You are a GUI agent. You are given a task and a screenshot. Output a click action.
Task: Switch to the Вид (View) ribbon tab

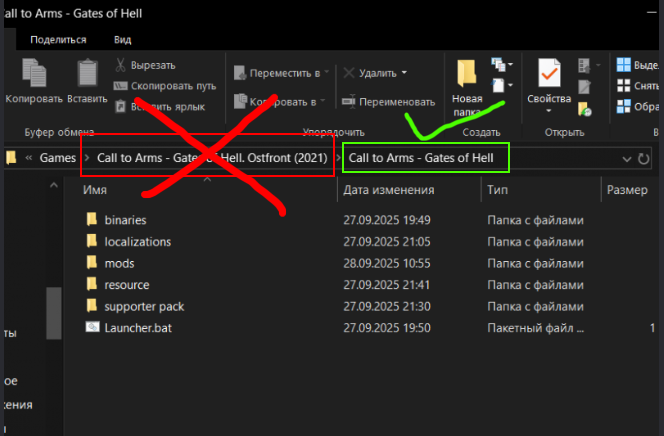(123, 40)
